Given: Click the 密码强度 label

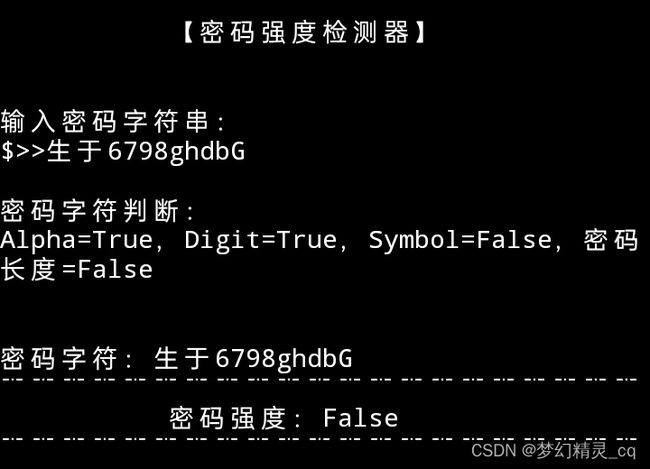Looking at the screenshot, I should [x=228, y=418].
